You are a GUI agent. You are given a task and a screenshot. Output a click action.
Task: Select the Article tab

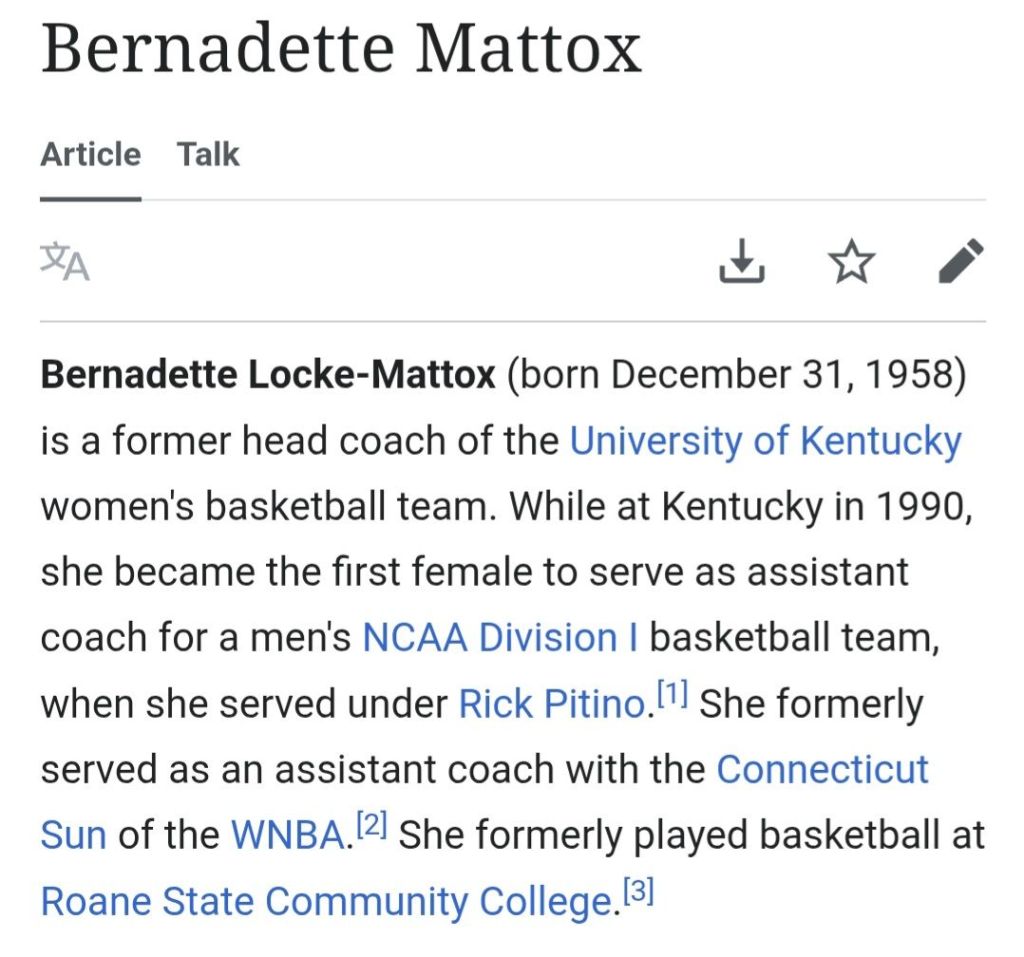click(90, 155)
